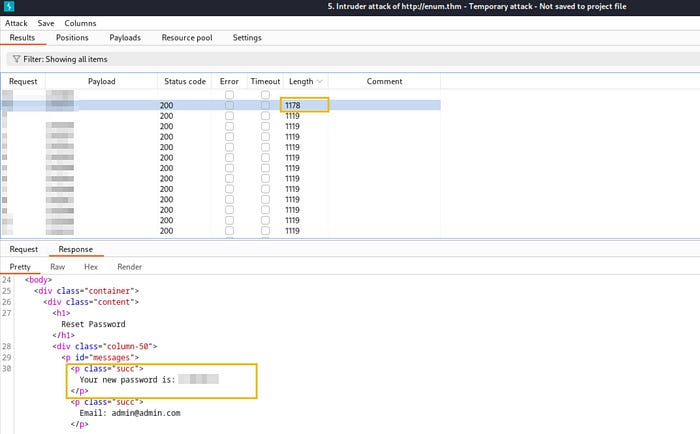Screen dimensions: 700x434
Task: Click the filter funnel icon
Action: [x=17, y=59]
